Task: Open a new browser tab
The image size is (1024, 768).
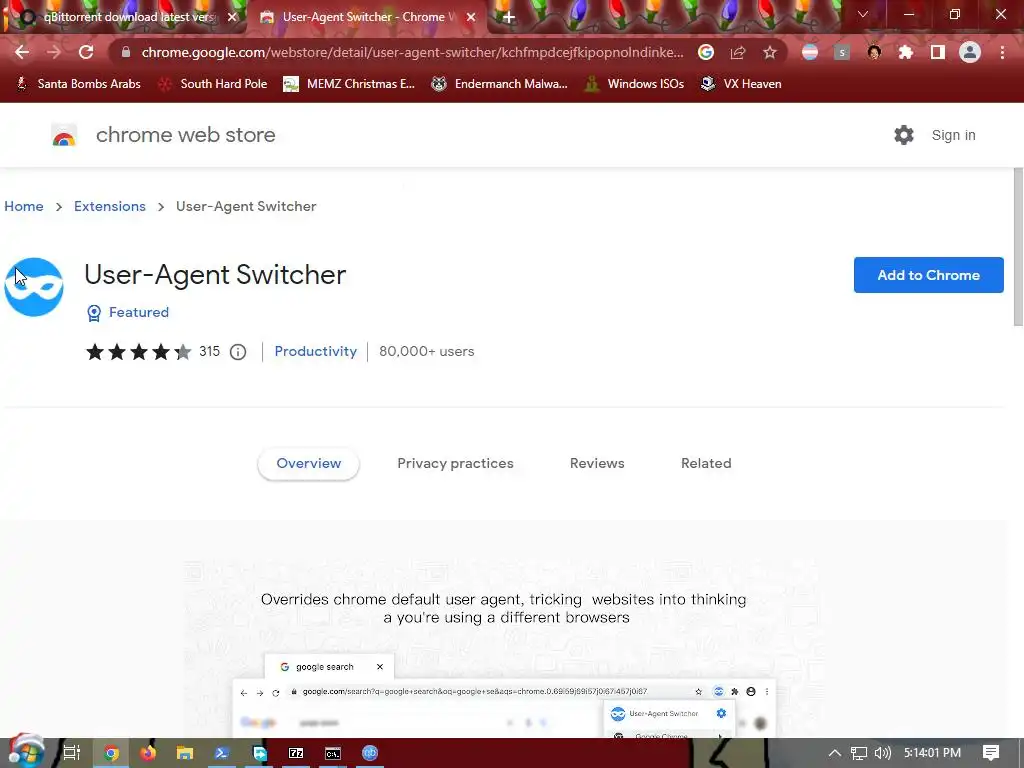Action: tap(509, 18)
